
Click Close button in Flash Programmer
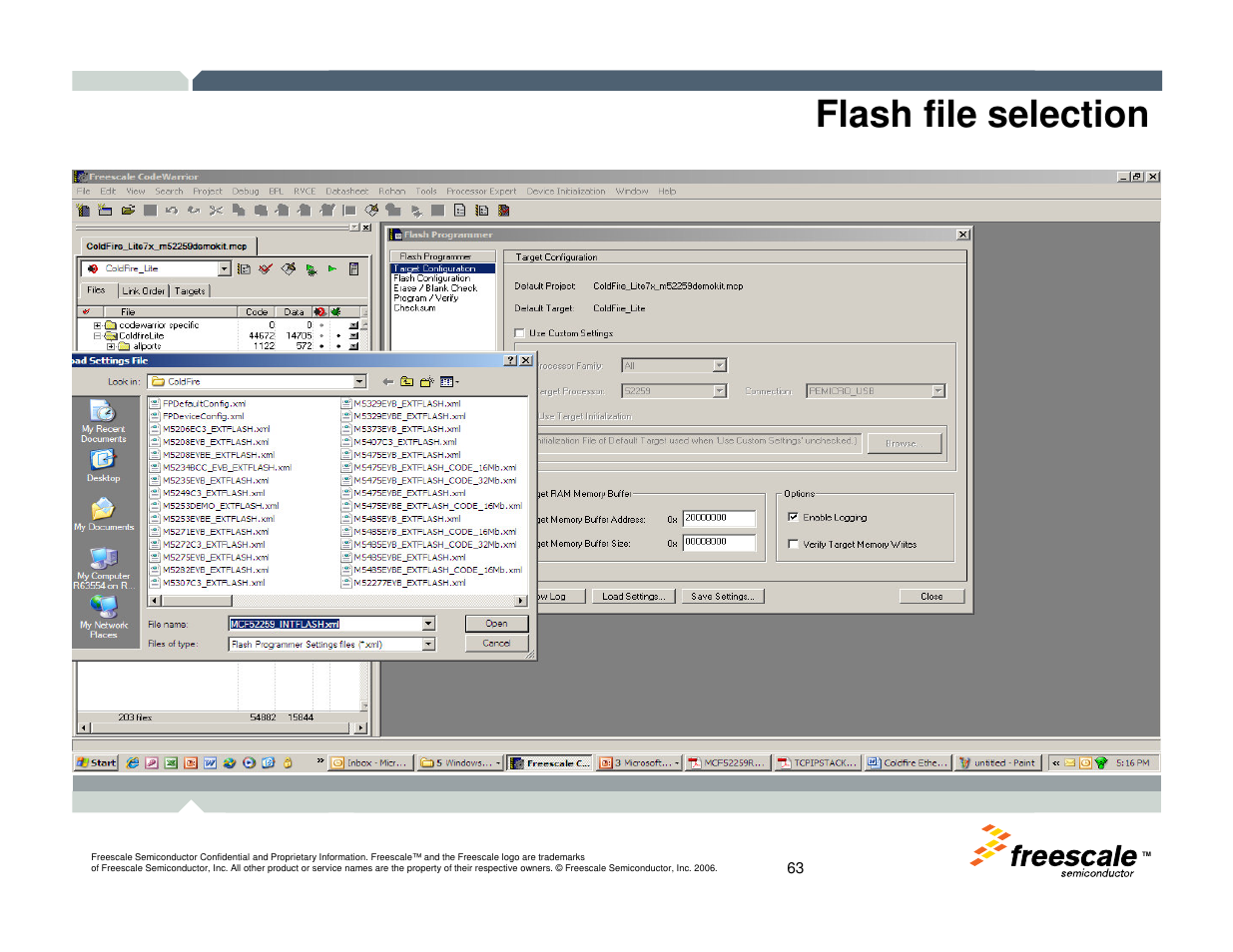[x=931, y=597]
